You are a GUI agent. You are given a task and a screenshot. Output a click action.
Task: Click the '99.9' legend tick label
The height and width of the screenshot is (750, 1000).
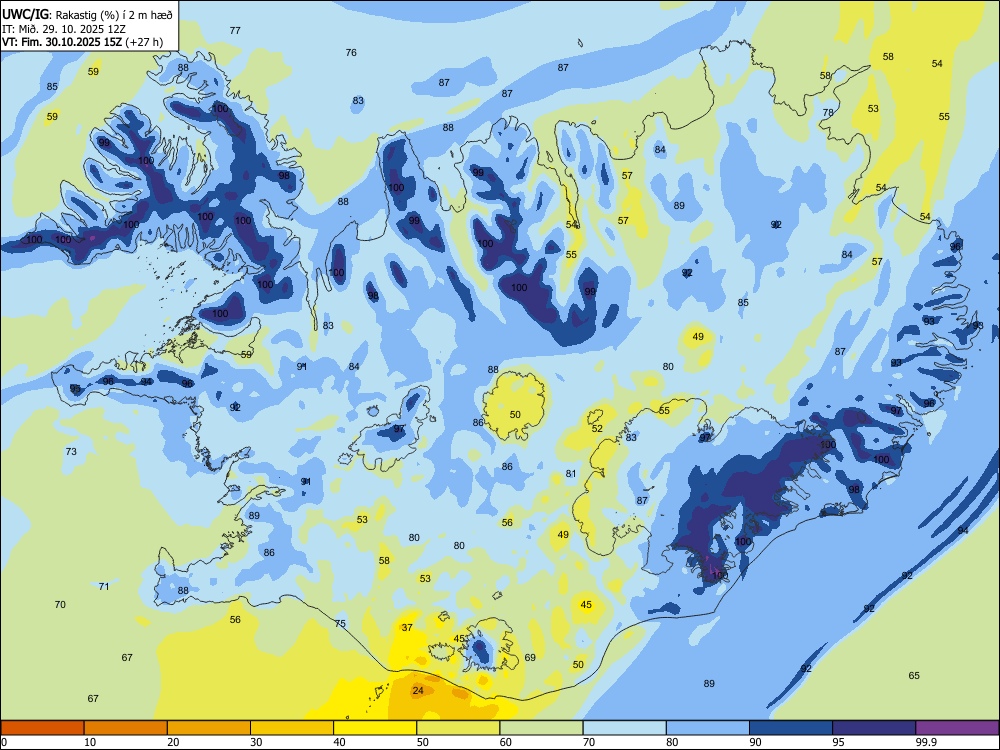(925, 742)
